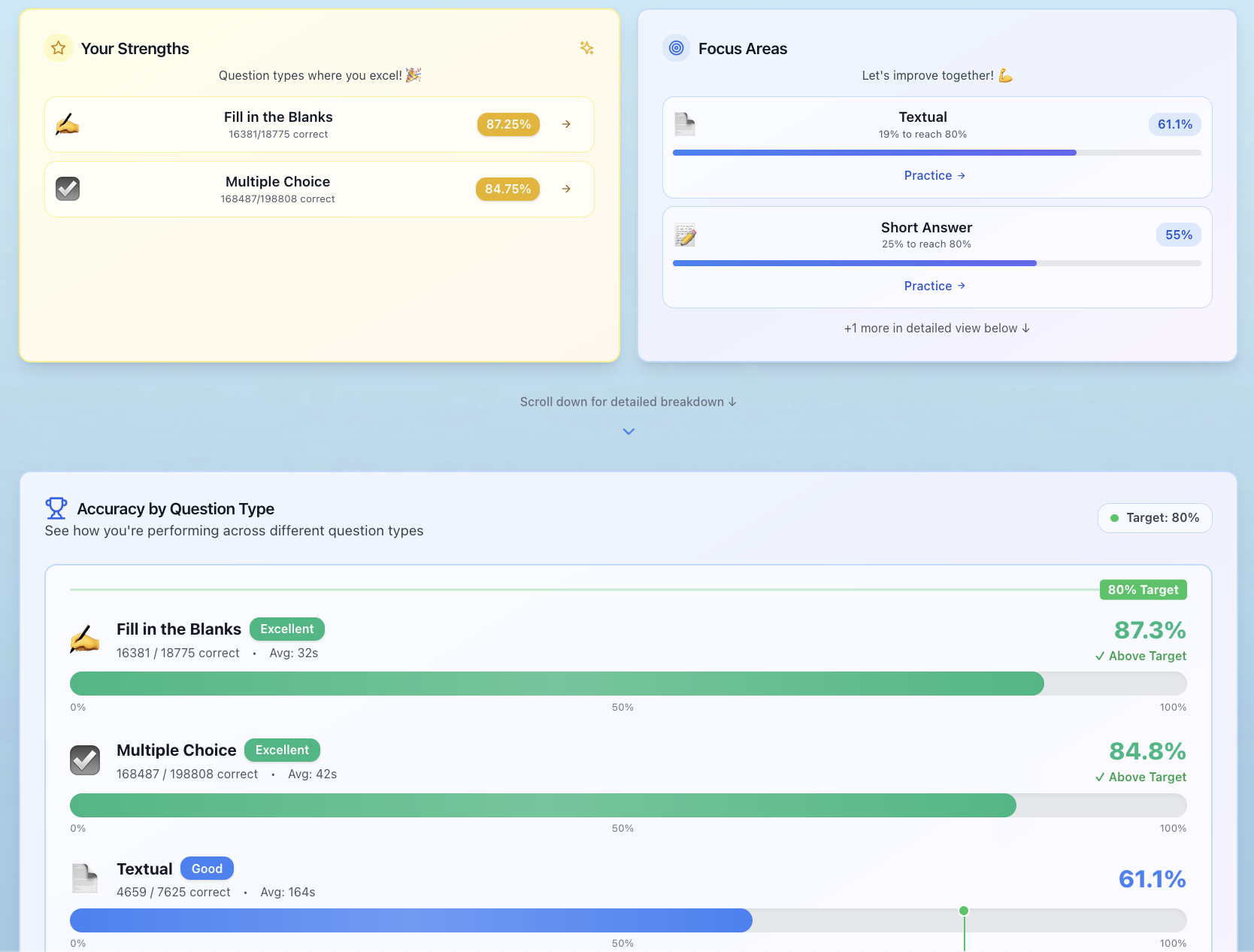Click '168487/198808 correct' in Strengths card
The width and height of the screenshot is (1254, 952).
point(277,199)
